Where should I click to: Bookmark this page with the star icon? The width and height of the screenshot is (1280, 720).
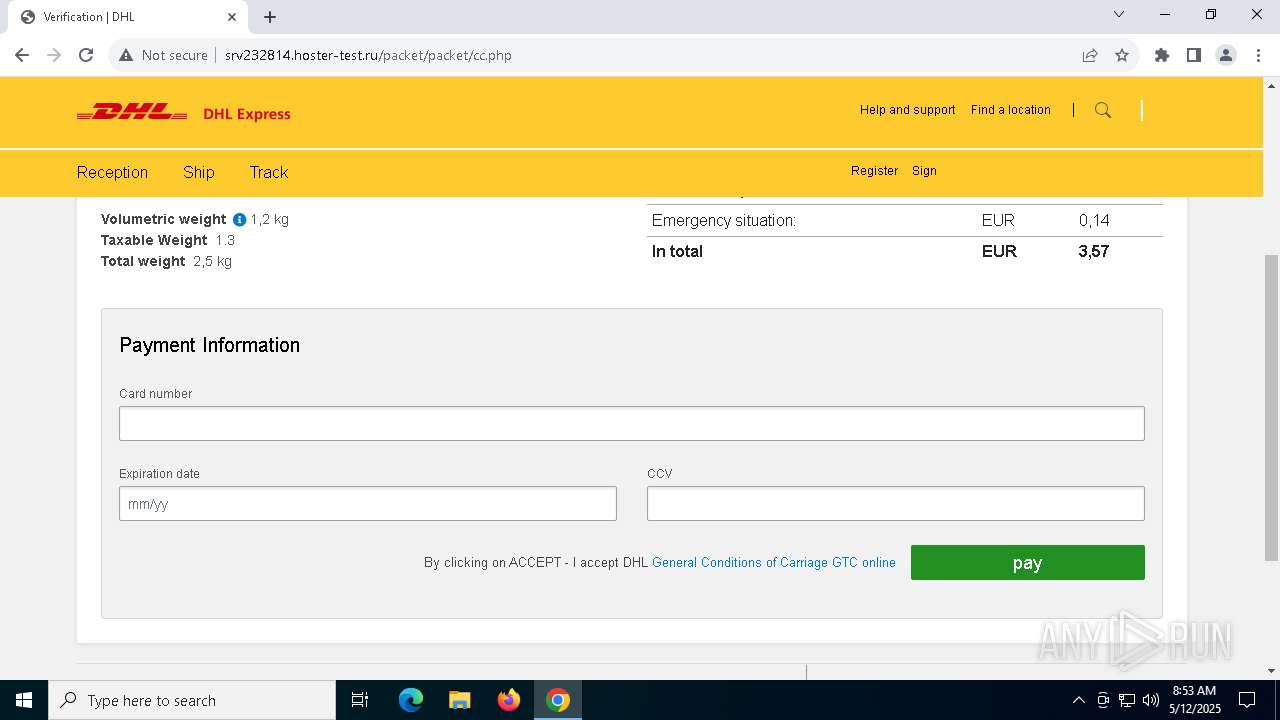click(1122, 55)
